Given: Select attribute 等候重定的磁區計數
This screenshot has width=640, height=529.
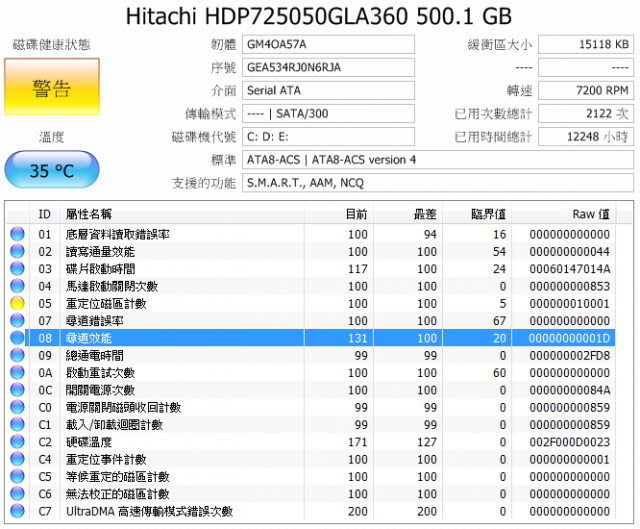Looking at the screenshot, I should tap(118, 477).
